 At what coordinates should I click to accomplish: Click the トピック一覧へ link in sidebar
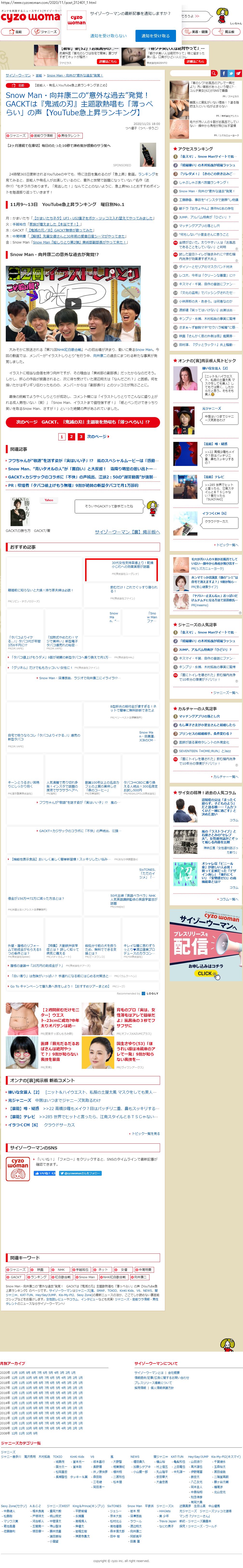tap(227, 545)
